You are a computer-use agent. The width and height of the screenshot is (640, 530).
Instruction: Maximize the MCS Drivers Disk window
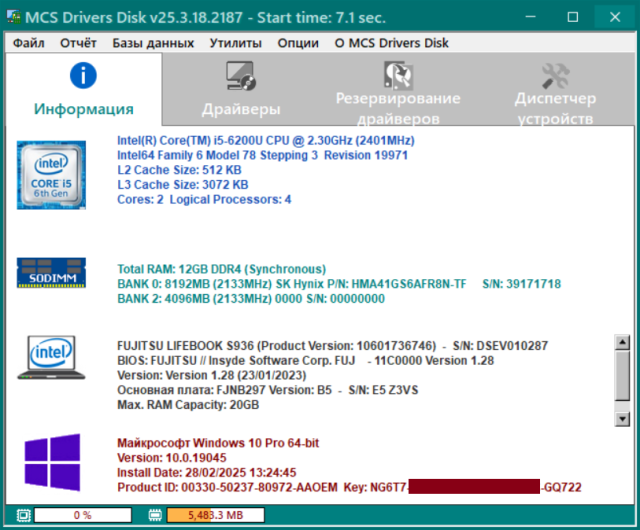tap(573, 17)
